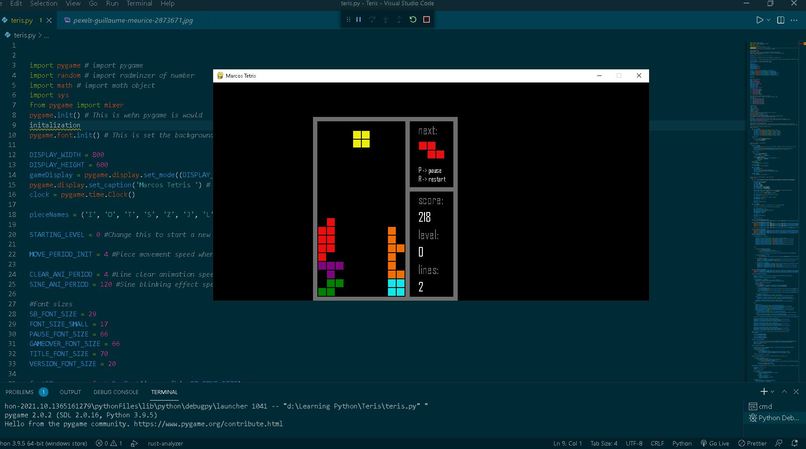Click 'TITLE_FONT_SIZE' on line 32
The image size is (806, 449).
[59, 354]
